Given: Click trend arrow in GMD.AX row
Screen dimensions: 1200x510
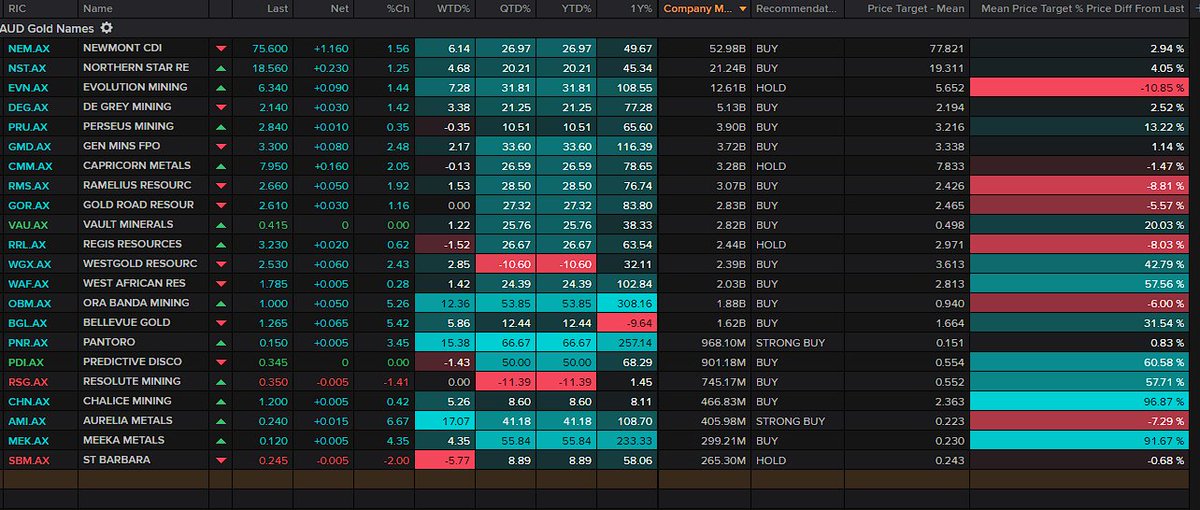Looking at the screenshot, I should 221,146.
